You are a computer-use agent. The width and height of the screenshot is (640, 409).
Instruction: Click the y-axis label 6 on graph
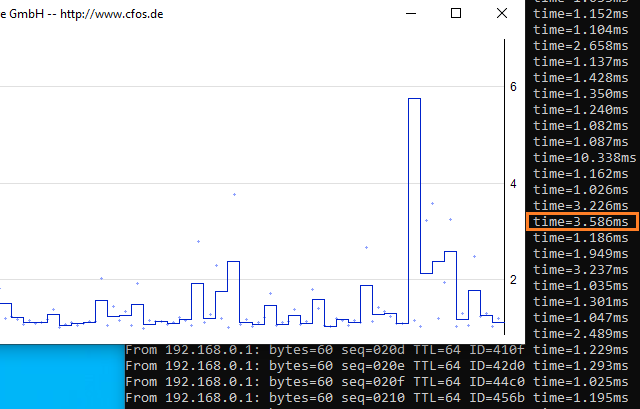coord(513,87)
